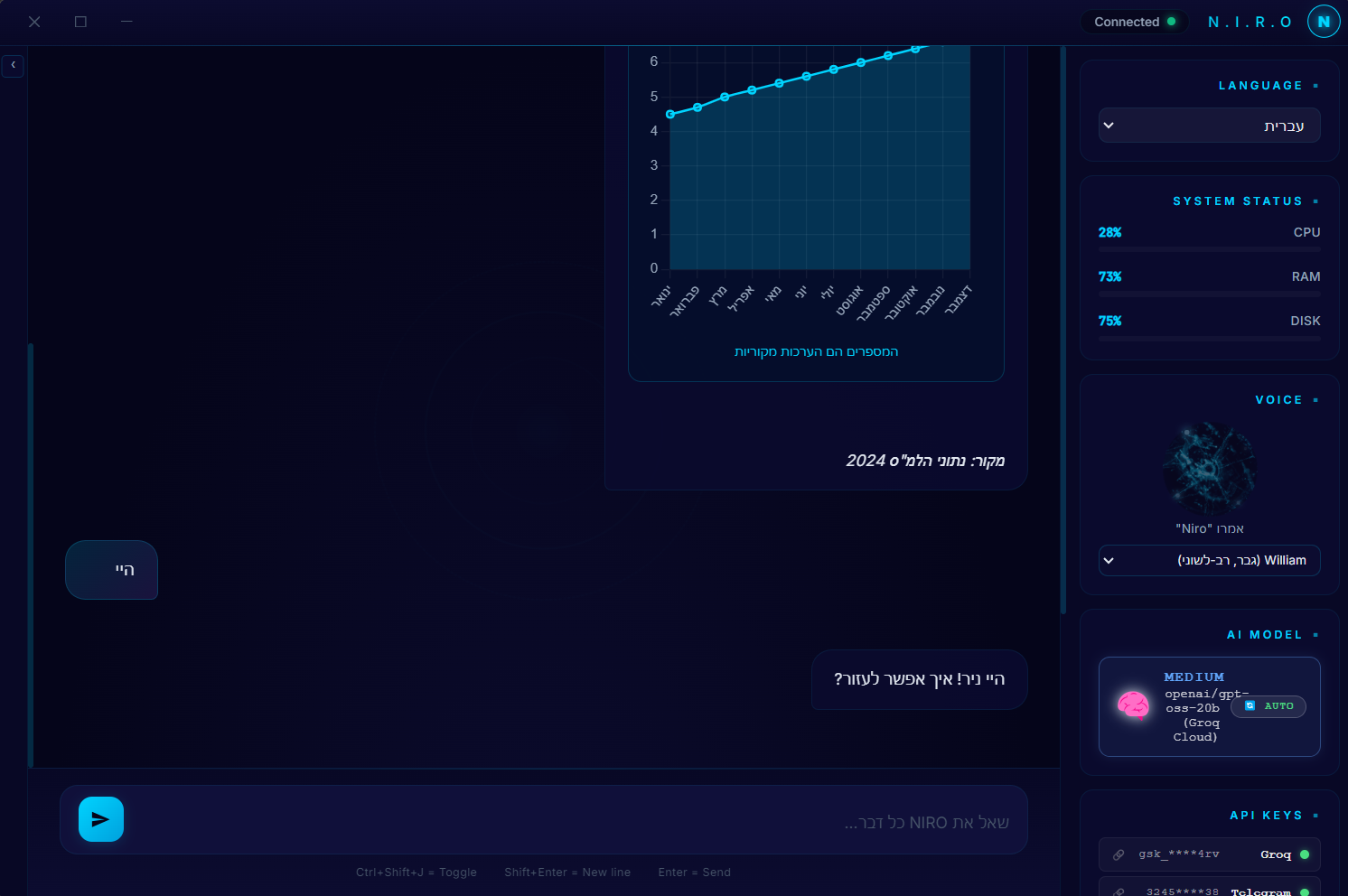1348x896 pixels.
Task: Click the היי user message bubble
Action: [x=112, y=570]
